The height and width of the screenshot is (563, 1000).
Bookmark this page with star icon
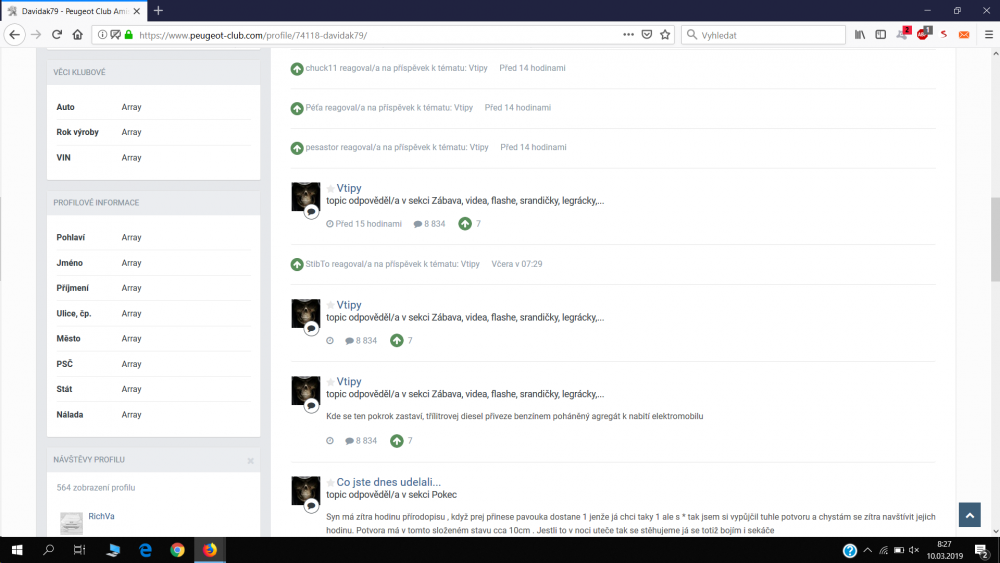point(665,35)
